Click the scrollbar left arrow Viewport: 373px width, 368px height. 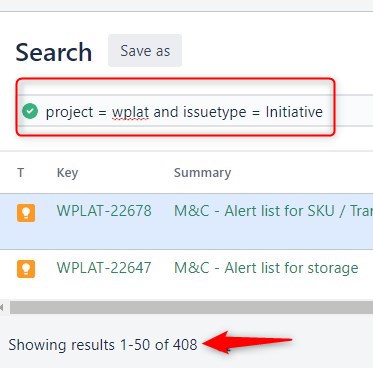(x=2, y=307)
